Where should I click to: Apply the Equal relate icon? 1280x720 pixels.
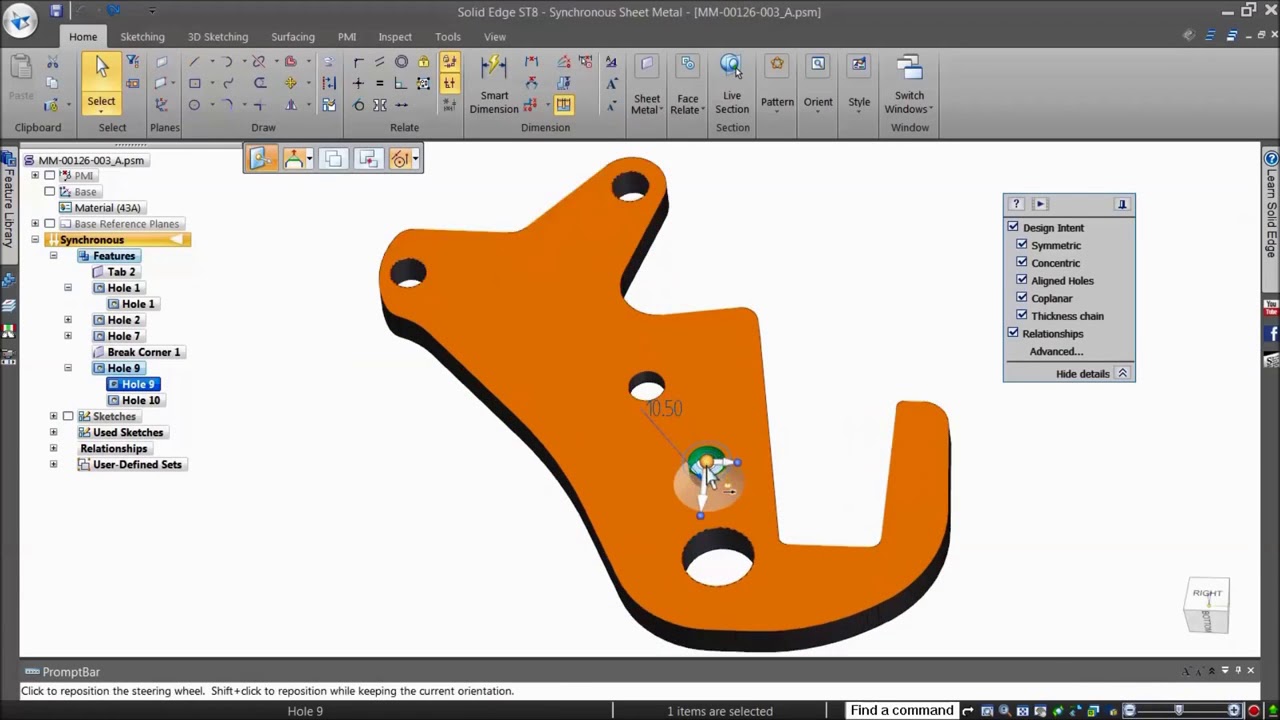379,84
